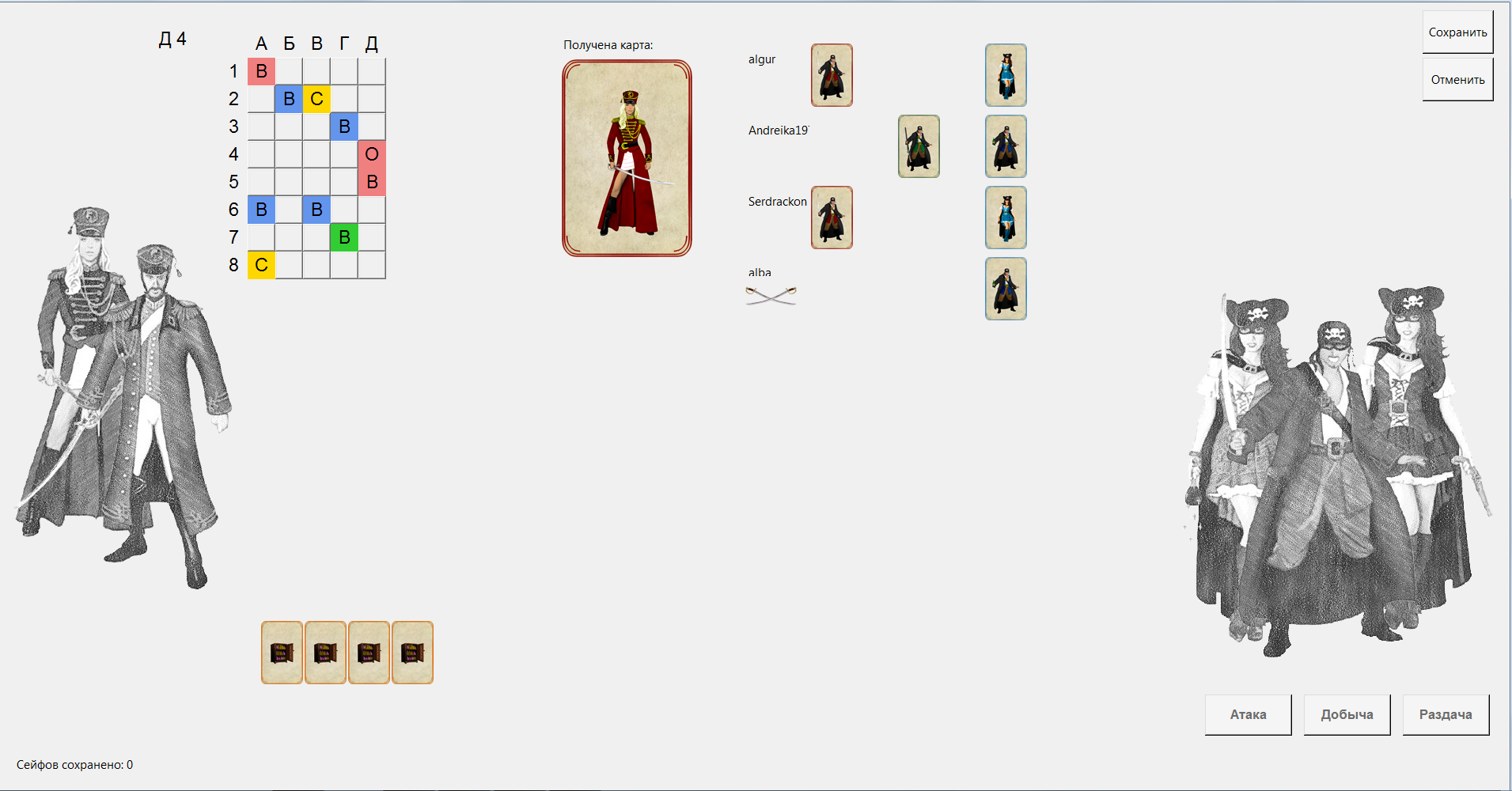Select Serdrackon's red-coated pirate card

click(832, 218)
